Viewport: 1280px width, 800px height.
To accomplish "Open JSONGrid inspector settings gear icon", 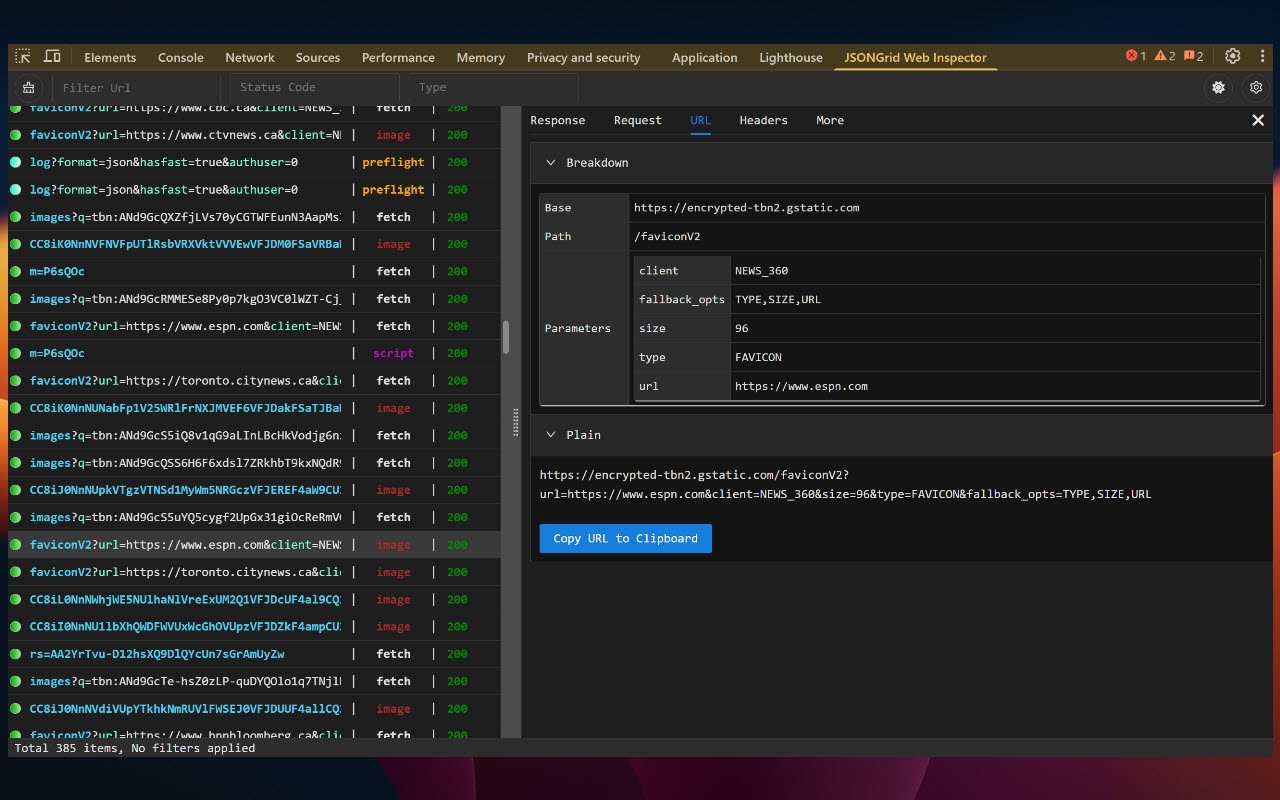I will 1256,87.
